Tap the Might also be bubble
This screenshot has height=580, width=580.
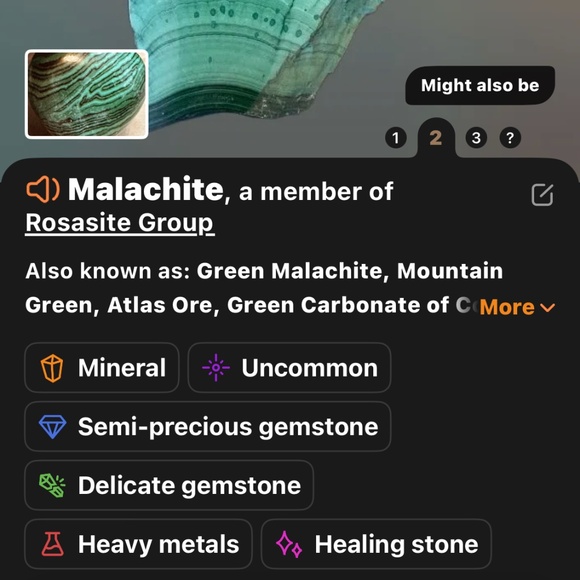point(480,85)
